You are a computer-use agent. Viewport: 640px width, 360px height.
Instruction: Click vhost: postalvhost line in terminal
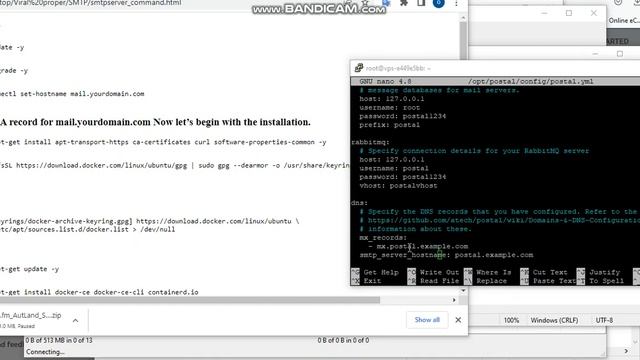click(x=398, y=186)
